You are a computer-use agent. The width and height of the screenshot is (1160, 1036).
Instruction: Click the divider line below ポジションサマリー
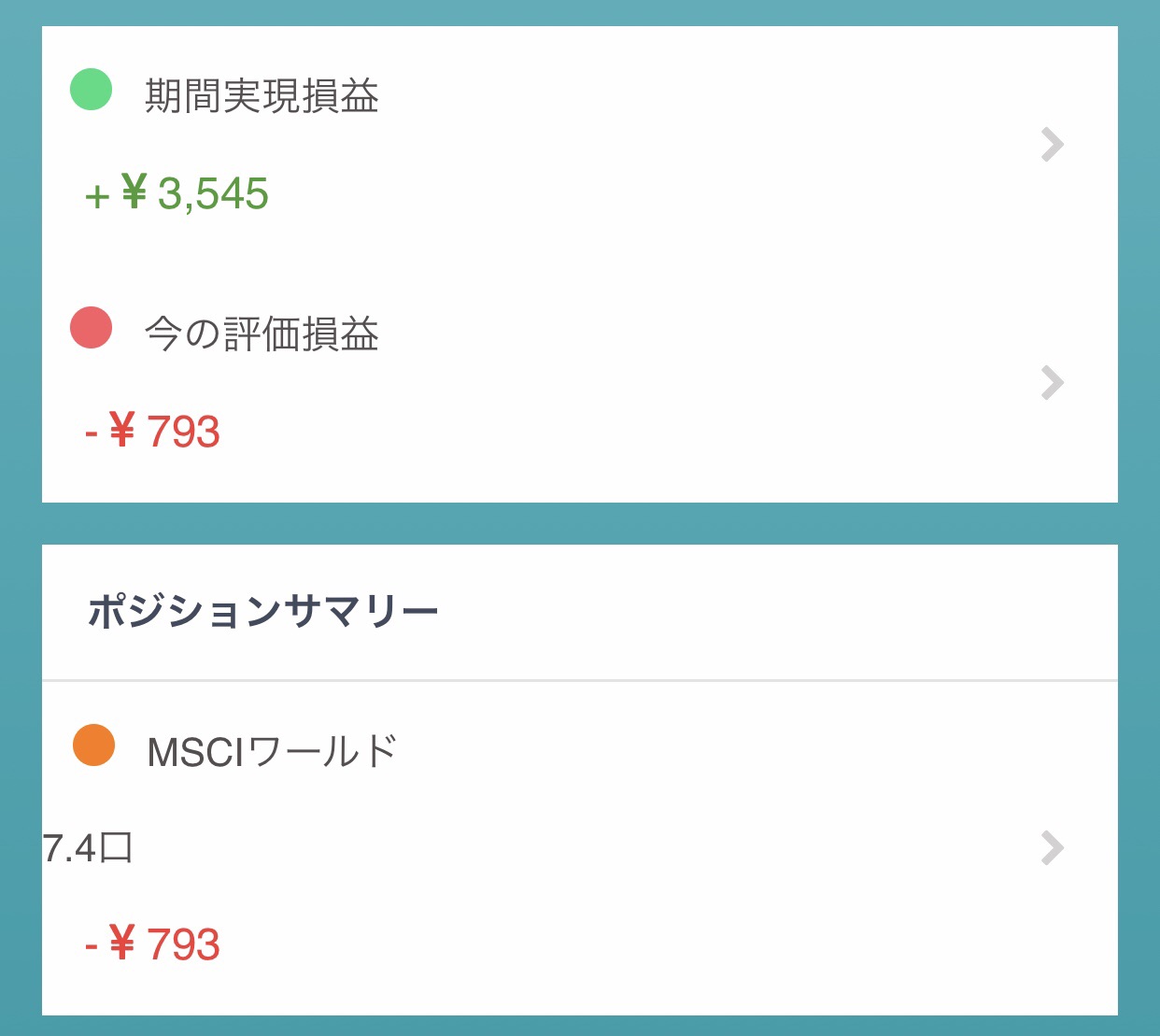579,681
